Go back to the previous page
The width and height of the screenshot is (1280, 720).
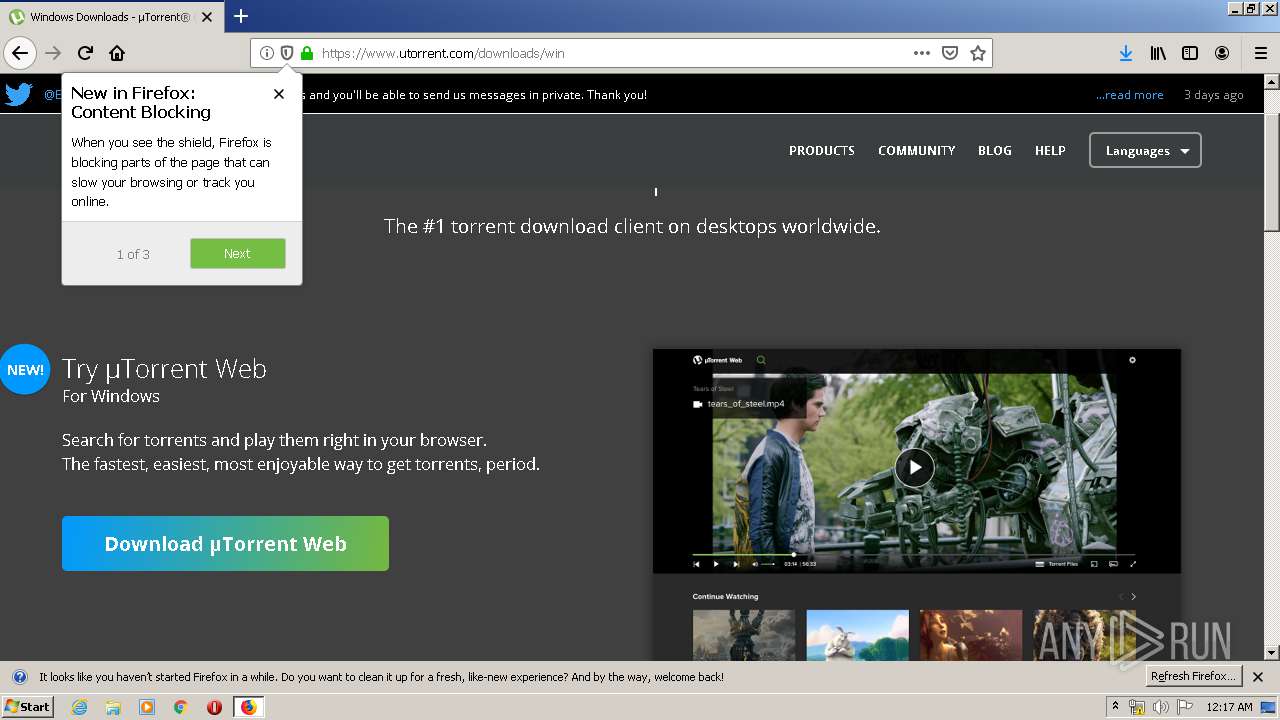pos(20,53)
